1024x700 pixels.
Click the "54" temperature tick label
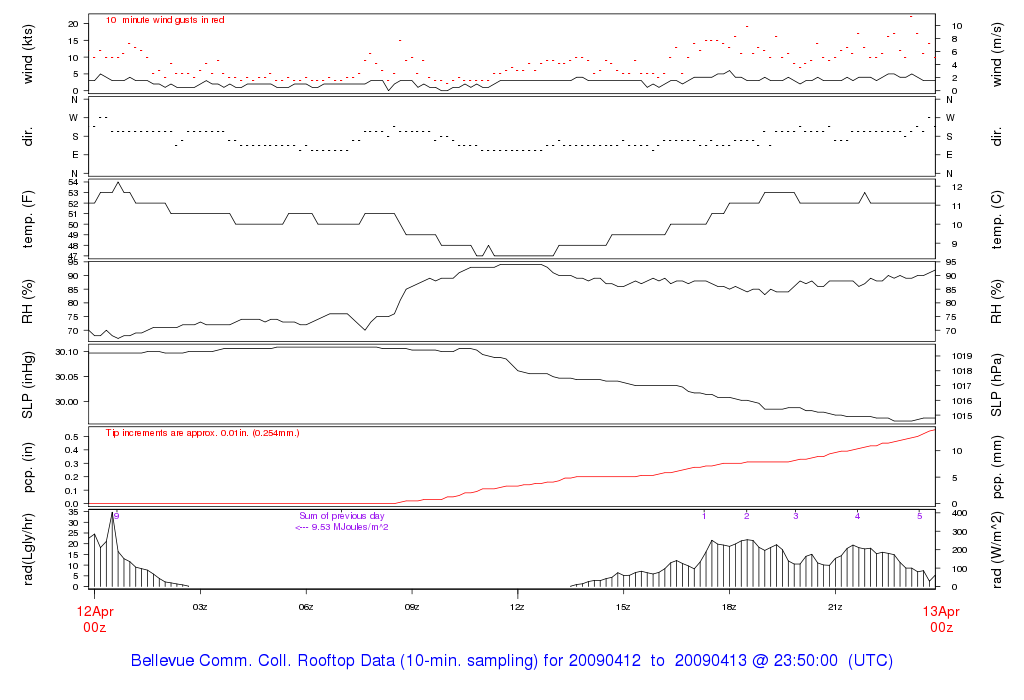[x=73, y=182]
